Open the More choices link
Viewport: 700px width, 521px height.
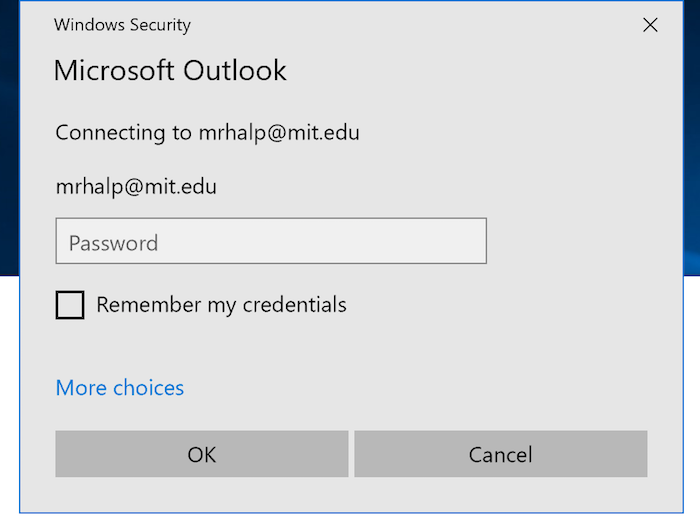point(120,388)
